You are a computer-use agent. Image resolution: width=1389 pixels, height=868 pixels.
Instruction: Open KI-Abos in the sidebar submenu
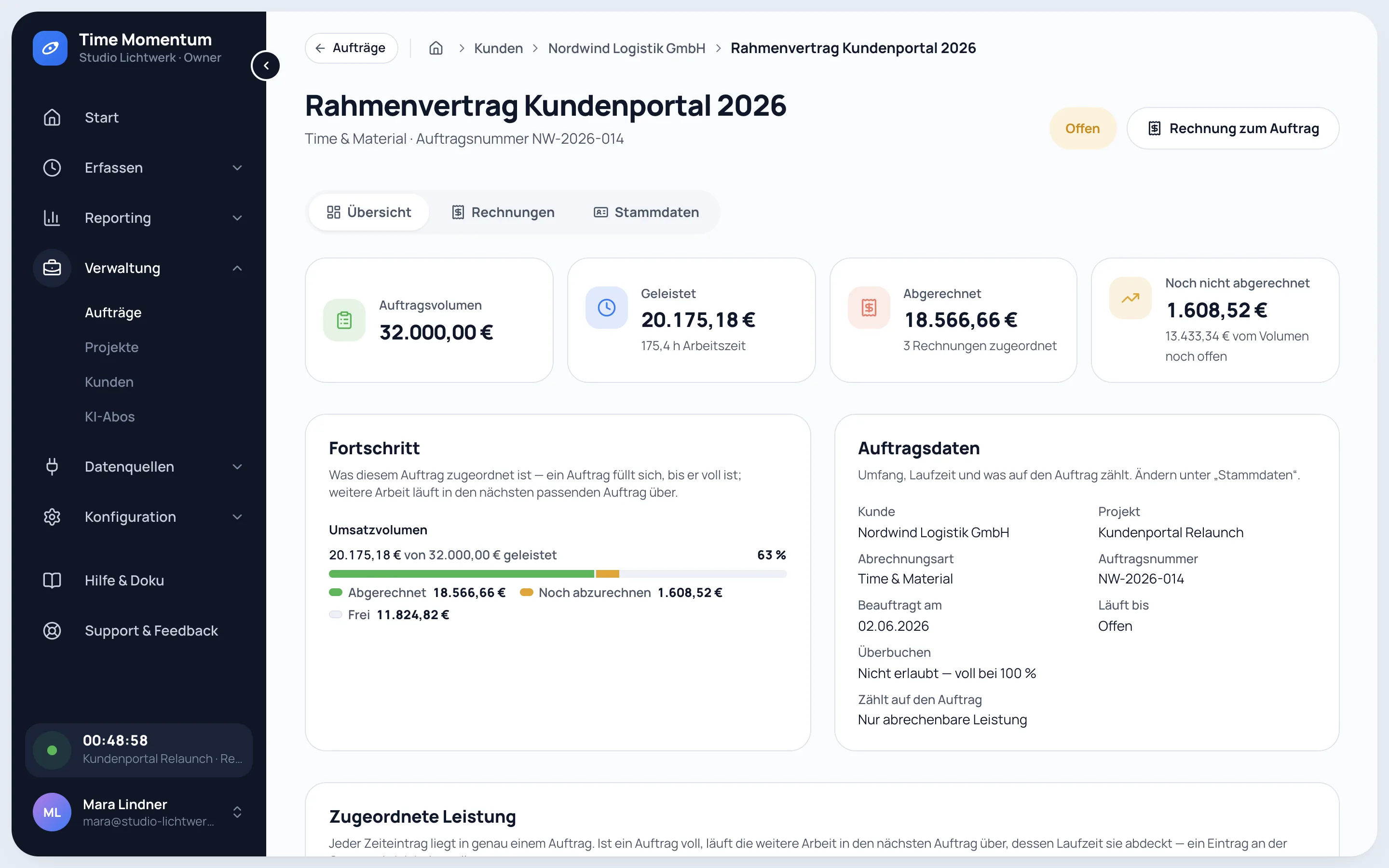(109, 417)
